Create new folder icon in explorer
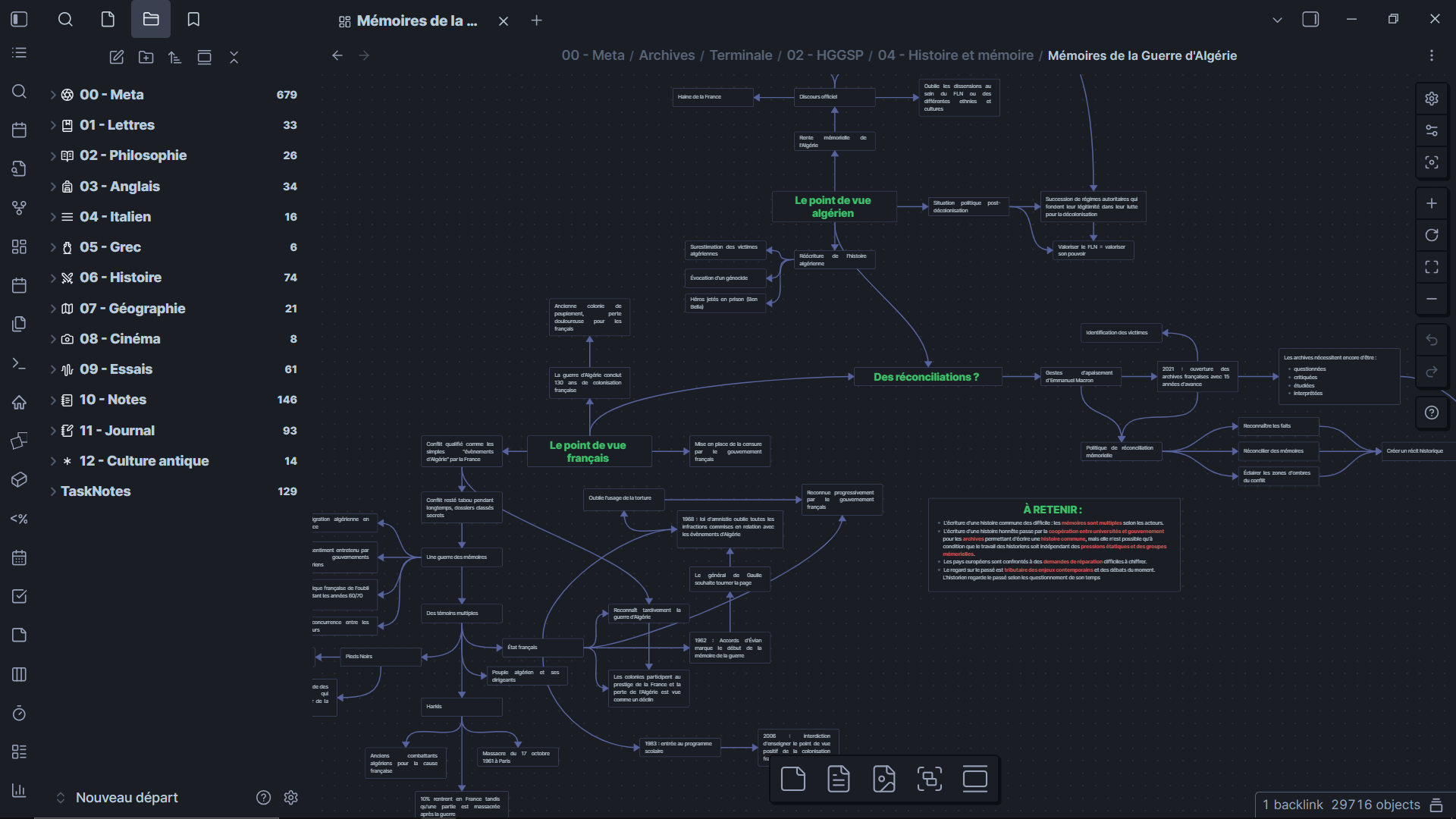Screen dimensions: 1456x819 146,57
